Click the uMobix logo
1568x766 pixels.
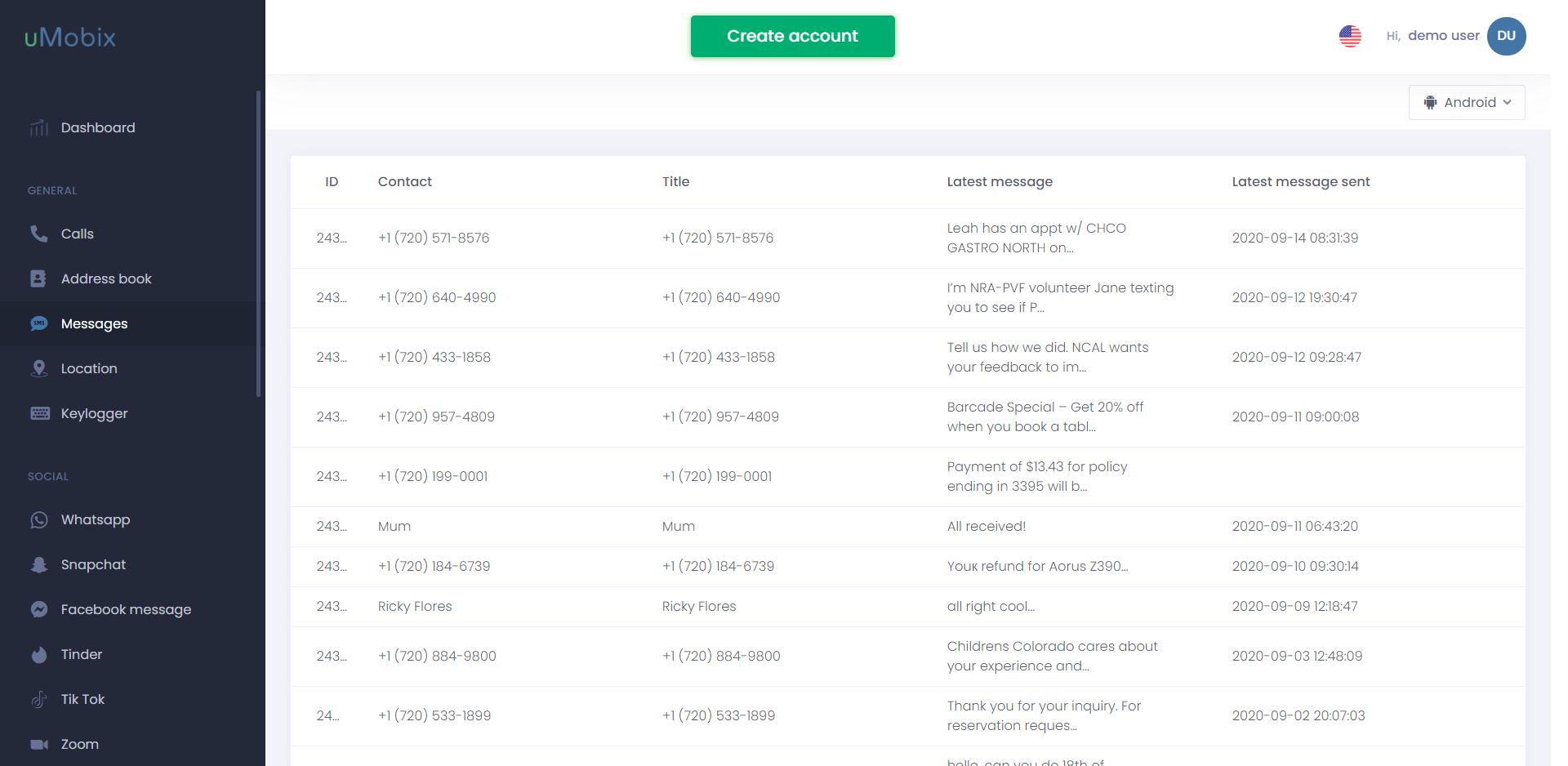(70, 37)
